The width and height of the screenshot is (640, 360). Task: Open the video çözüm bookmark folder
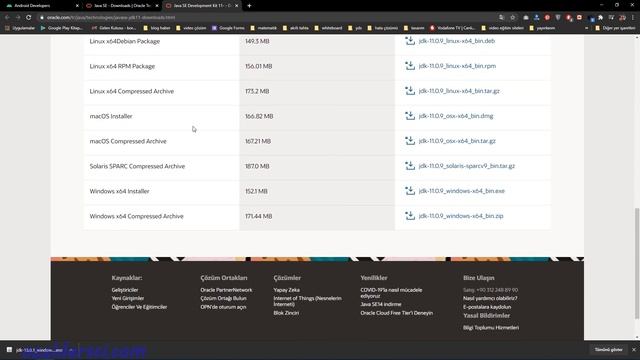point(191,28)
